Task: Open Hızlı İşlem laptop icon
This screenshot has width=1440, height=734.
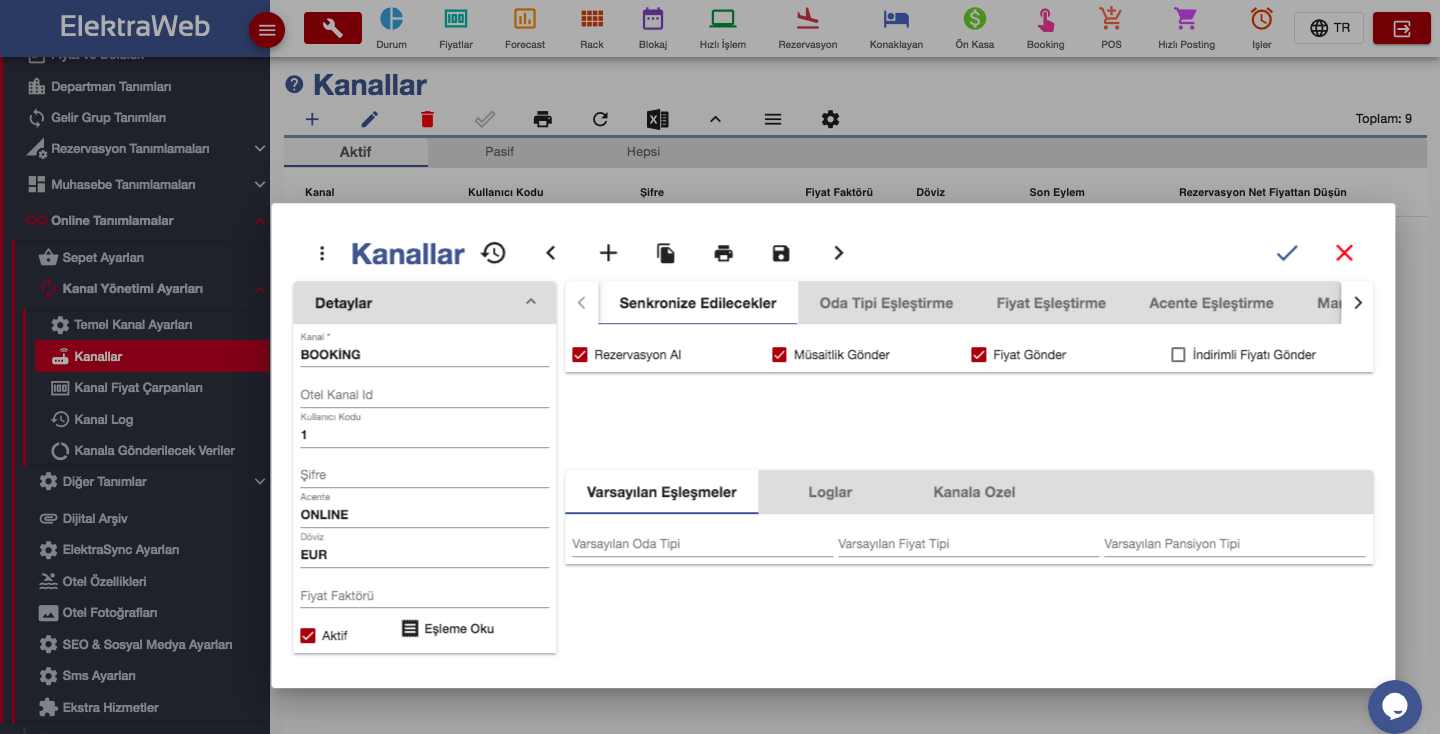Action: click(x=723, y=19)
